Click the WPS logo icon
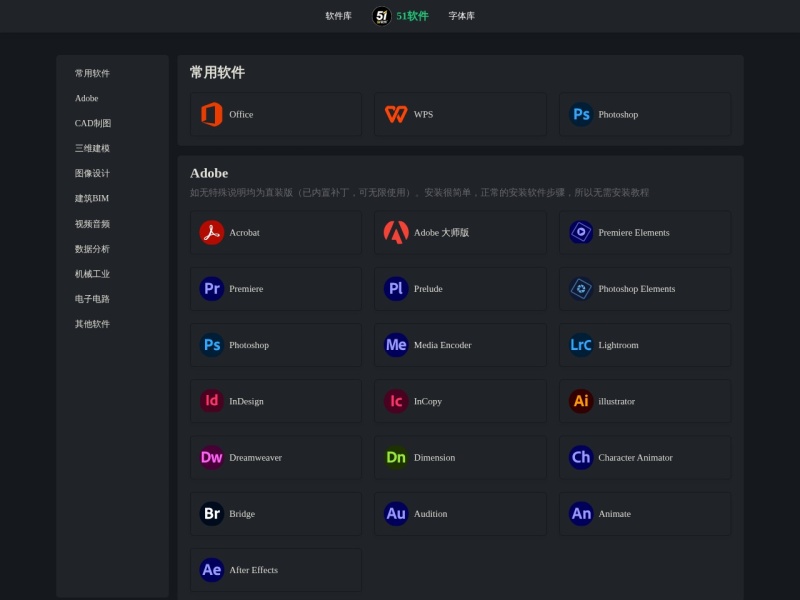Viewport: 800px width, 600px height. 396,114
